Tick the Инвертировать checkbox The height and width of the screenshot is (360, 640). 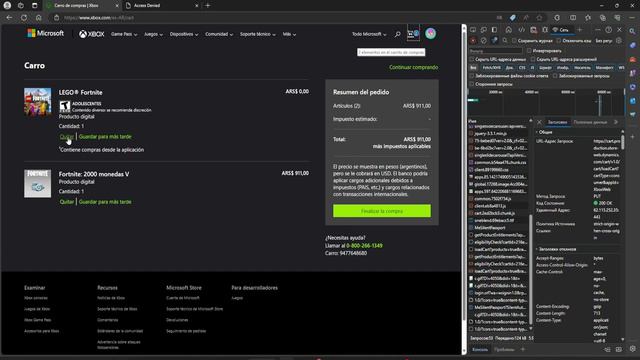[x=529, y=51]
